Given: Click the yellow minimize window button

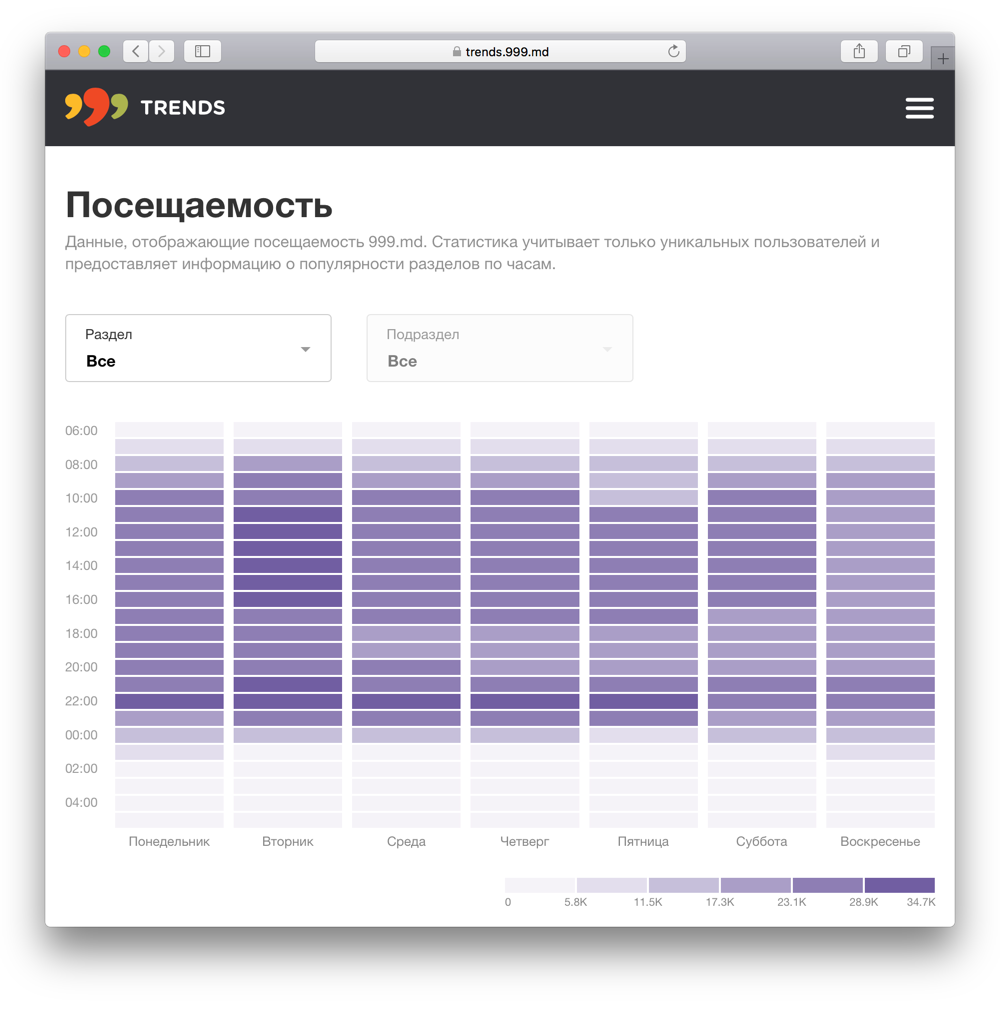Looking at the screenshot, I should 84,52.
